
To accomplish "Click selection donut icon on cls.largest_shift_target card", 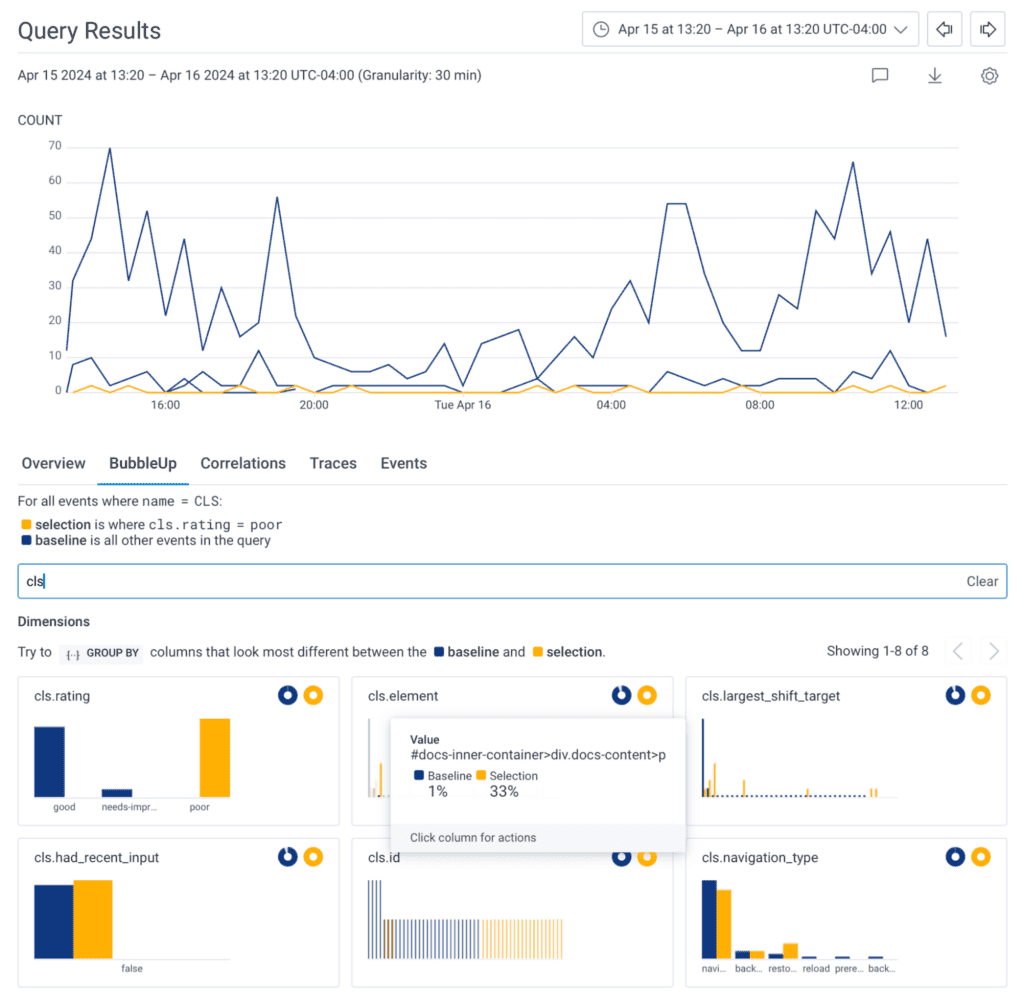I will (981, 695).
